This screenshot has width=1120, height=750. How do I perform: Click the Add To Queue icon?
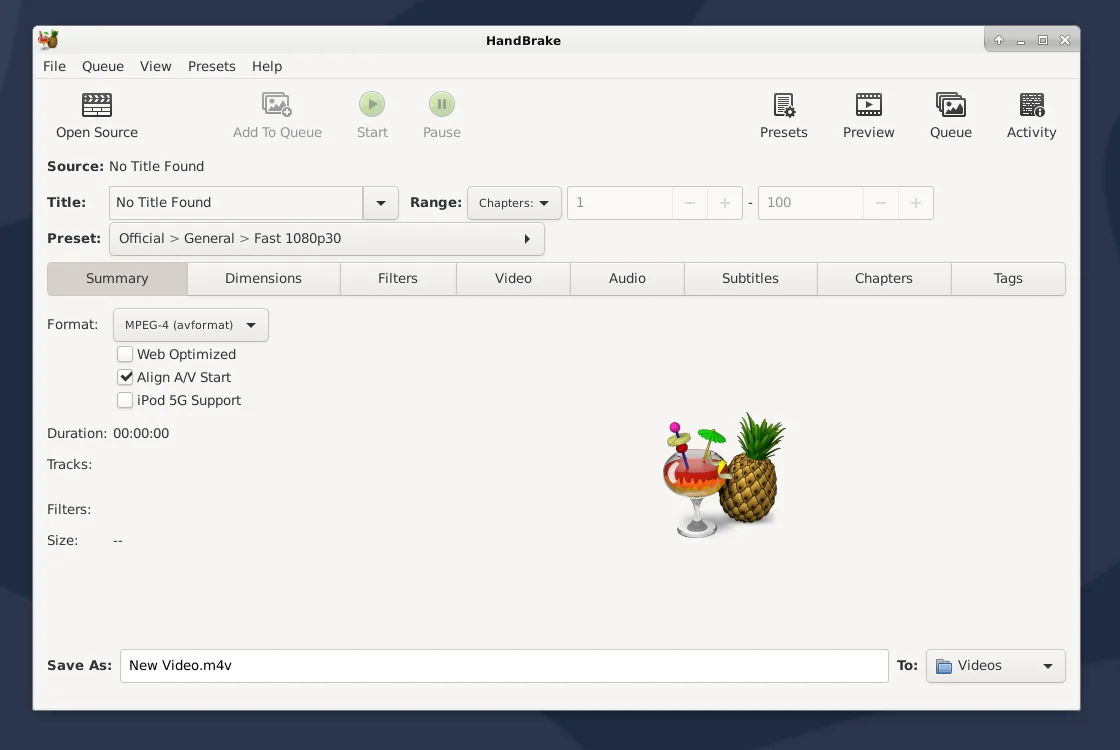tap(277, 113)
